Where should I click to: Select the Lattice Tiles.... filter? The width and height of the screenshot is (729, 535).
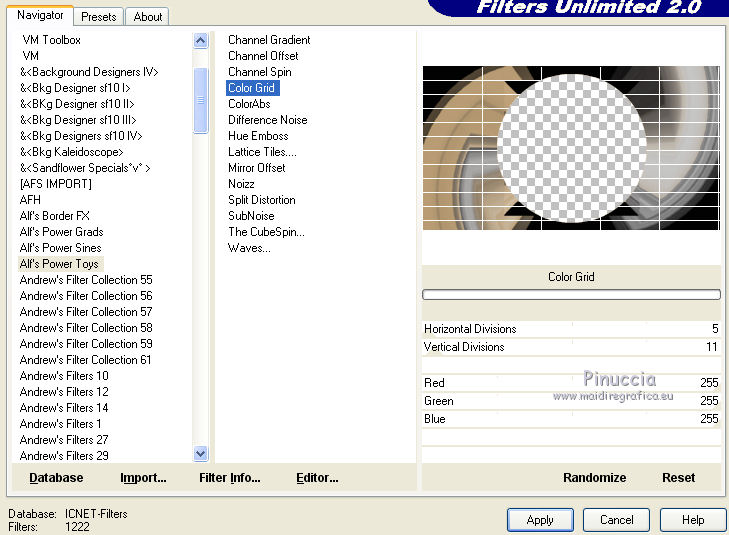click(x=262, y=152)
